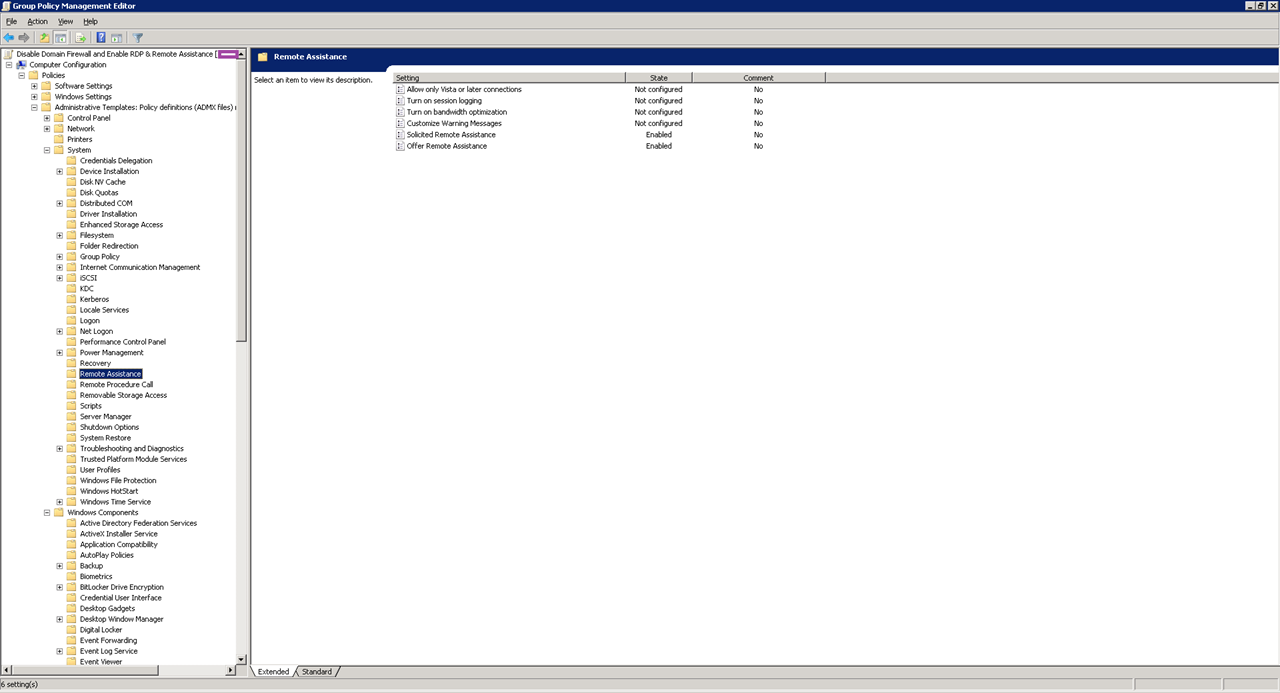1280x693 pixels.
Task: Expand the Power Management node
Action: click(x=59, y=353)
